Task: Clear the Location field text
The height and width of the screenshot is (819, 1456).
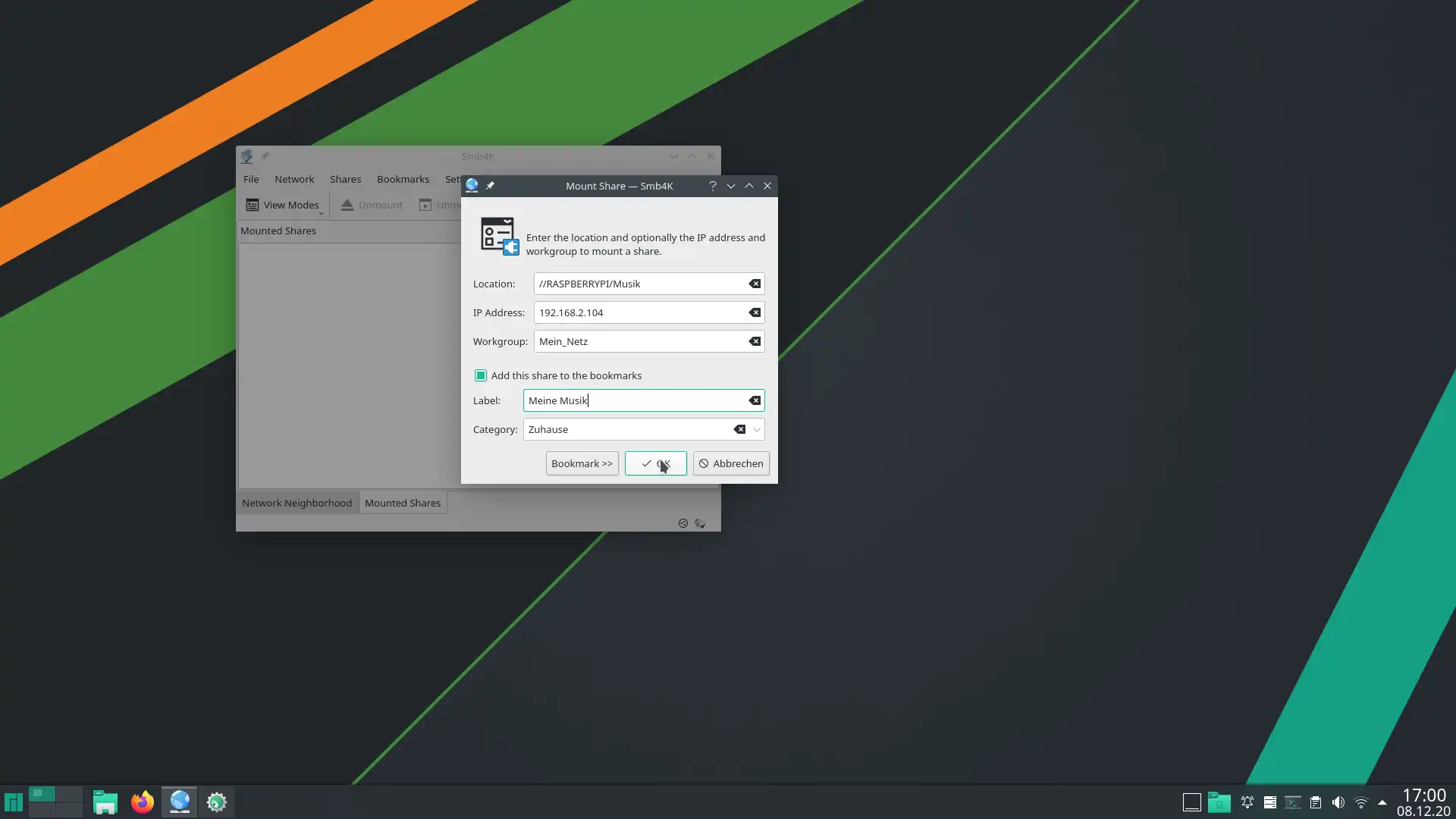Action: click(x=755, y=284)
